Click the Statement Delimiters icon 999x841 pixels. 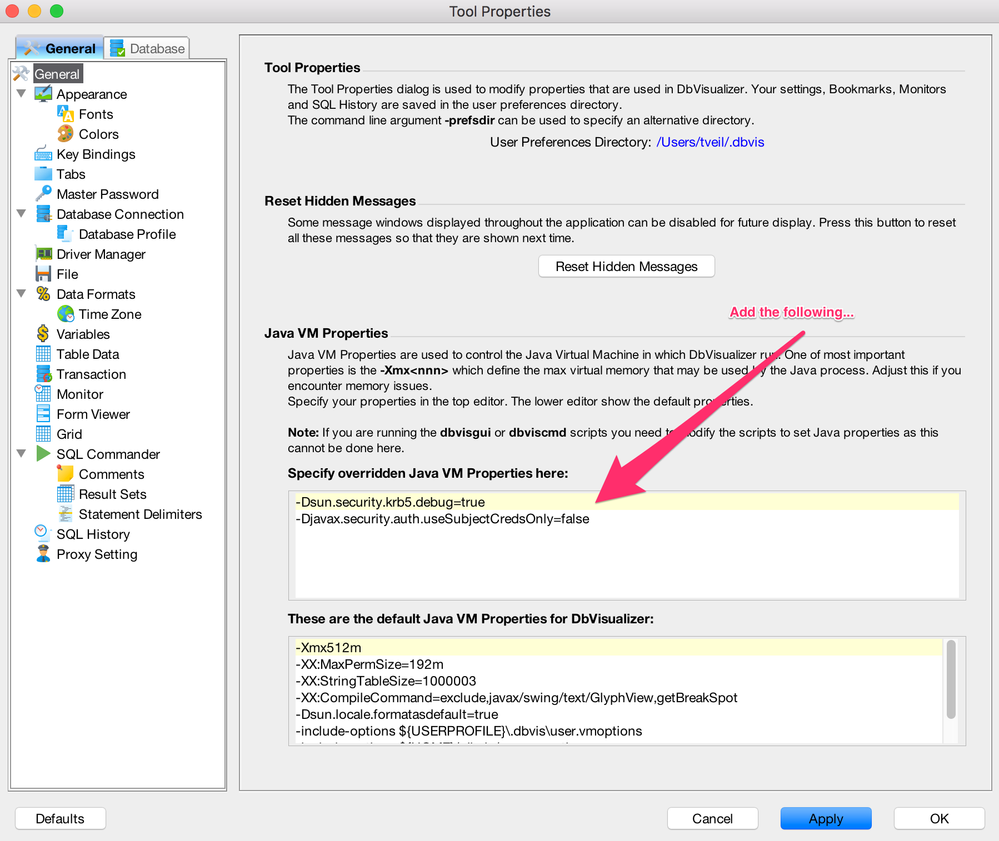pyautogui.click(x=66, y=514)
